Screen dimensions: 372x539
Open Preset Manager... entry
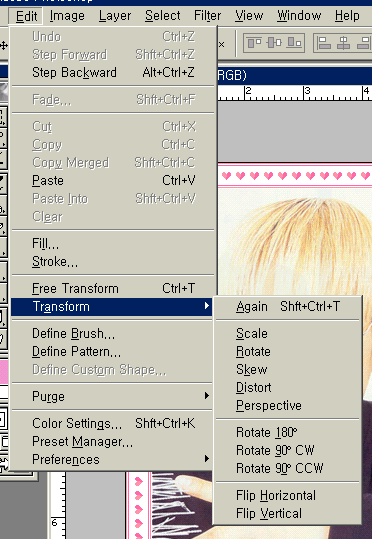tap(113, 441)
